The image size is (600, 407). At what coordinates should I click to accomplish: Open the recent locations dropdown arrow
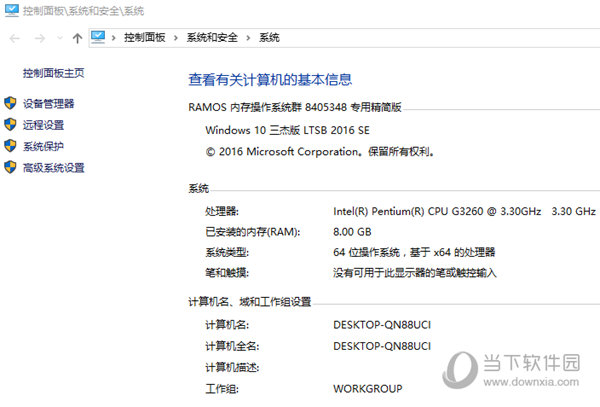point(60,38)
